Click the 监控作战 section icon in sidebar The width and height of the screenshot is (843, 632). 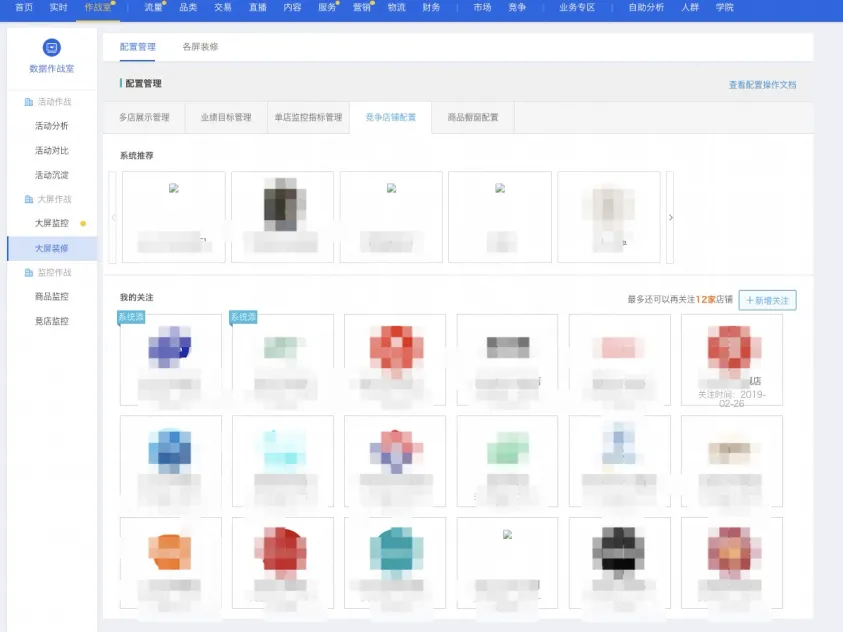click(x=28, y=273)
